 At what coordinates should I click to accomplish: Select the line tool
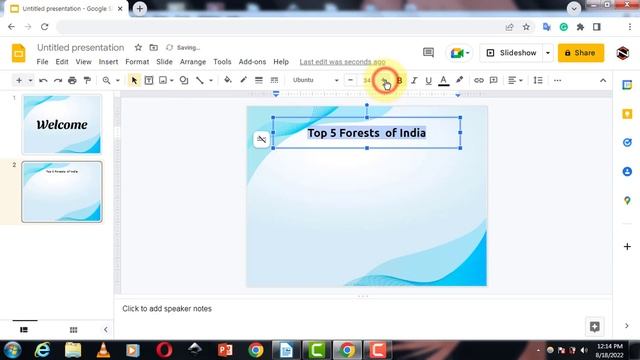tap(200, 80)
